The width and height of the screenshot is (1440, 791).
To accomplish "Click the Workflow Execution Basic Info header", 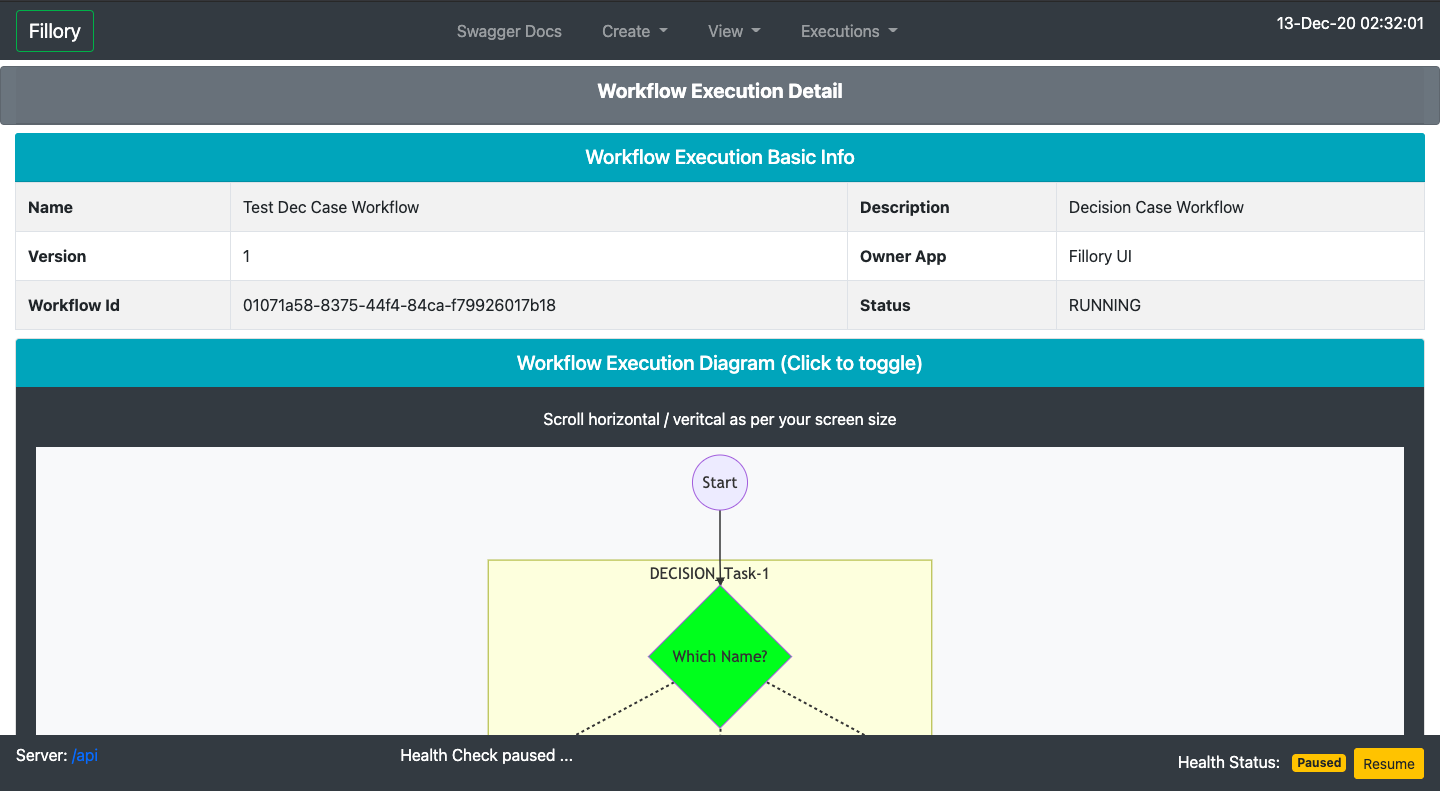I will [x=719, y=157].
